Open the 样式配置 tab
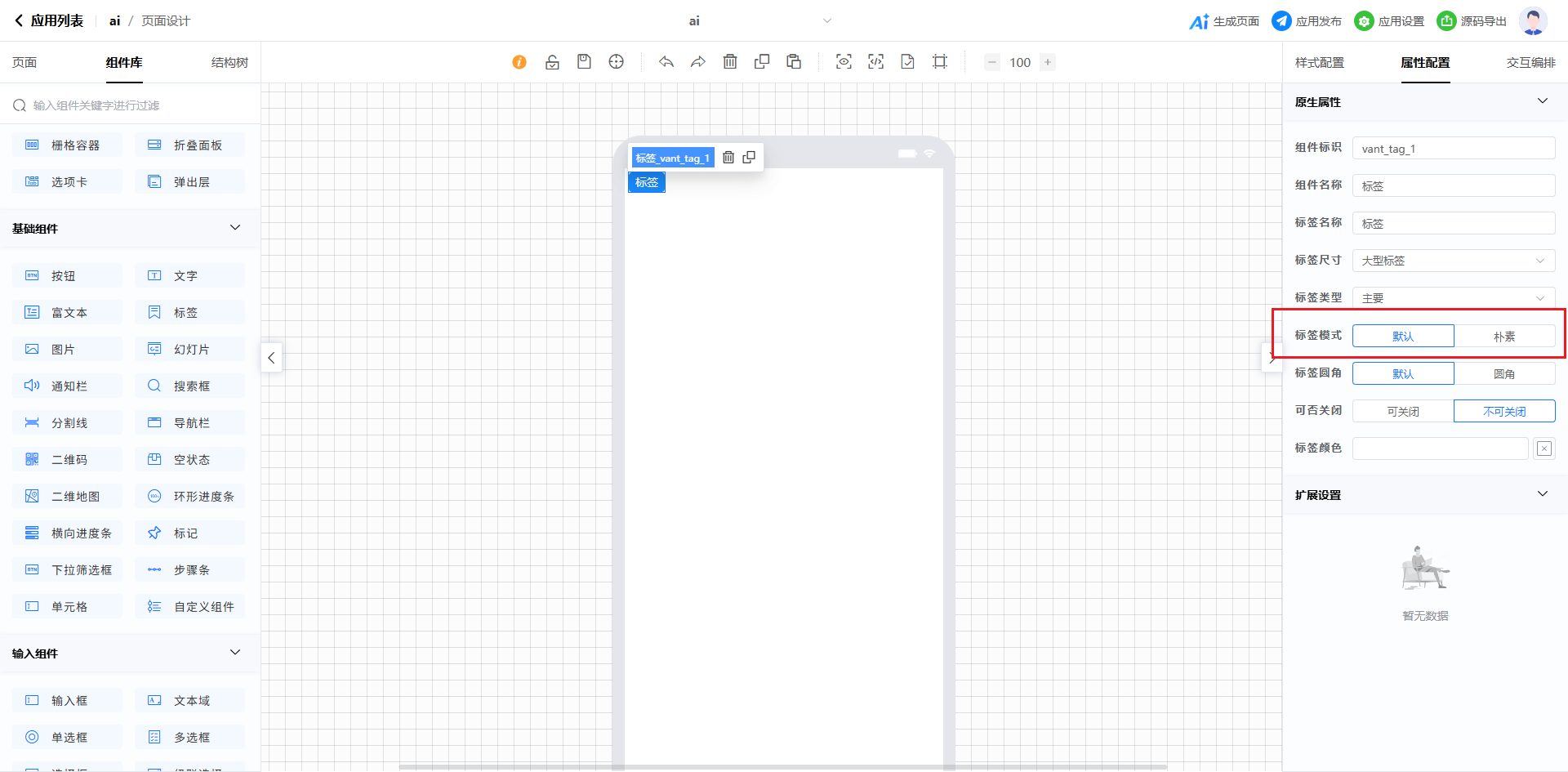The image size is (1568, 772). pos(1320,63)
